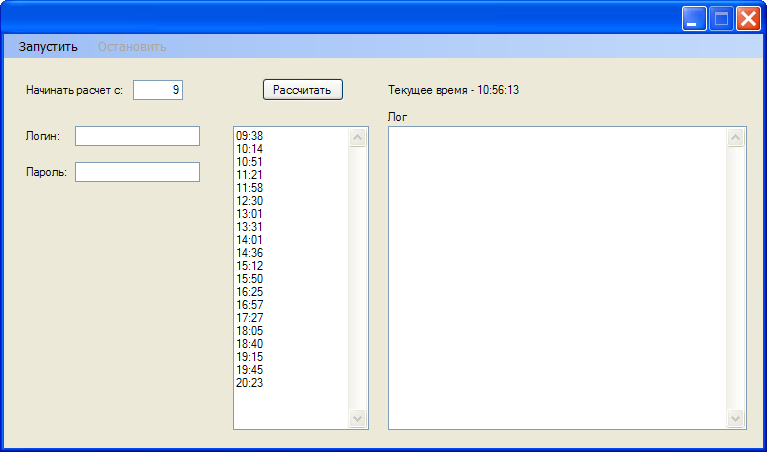Select time entry 14:36
Screen dimensions: 767x452
[x=249, y=253]
